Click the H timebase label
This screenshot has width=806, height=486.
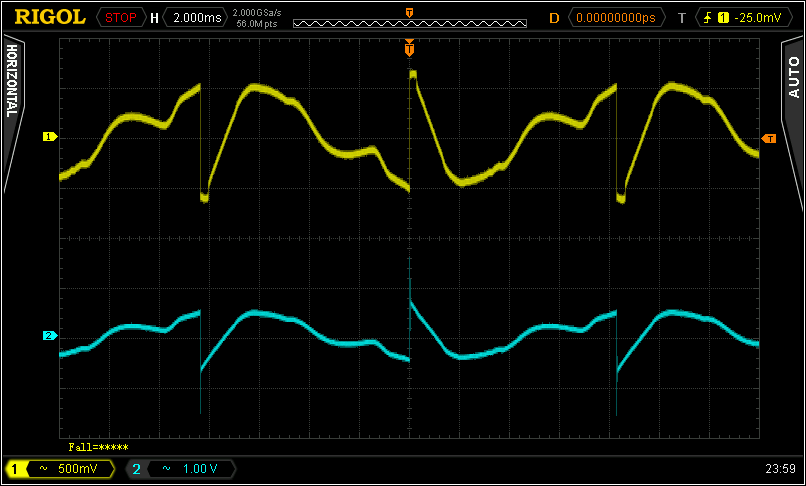click(x=154, y=17)
